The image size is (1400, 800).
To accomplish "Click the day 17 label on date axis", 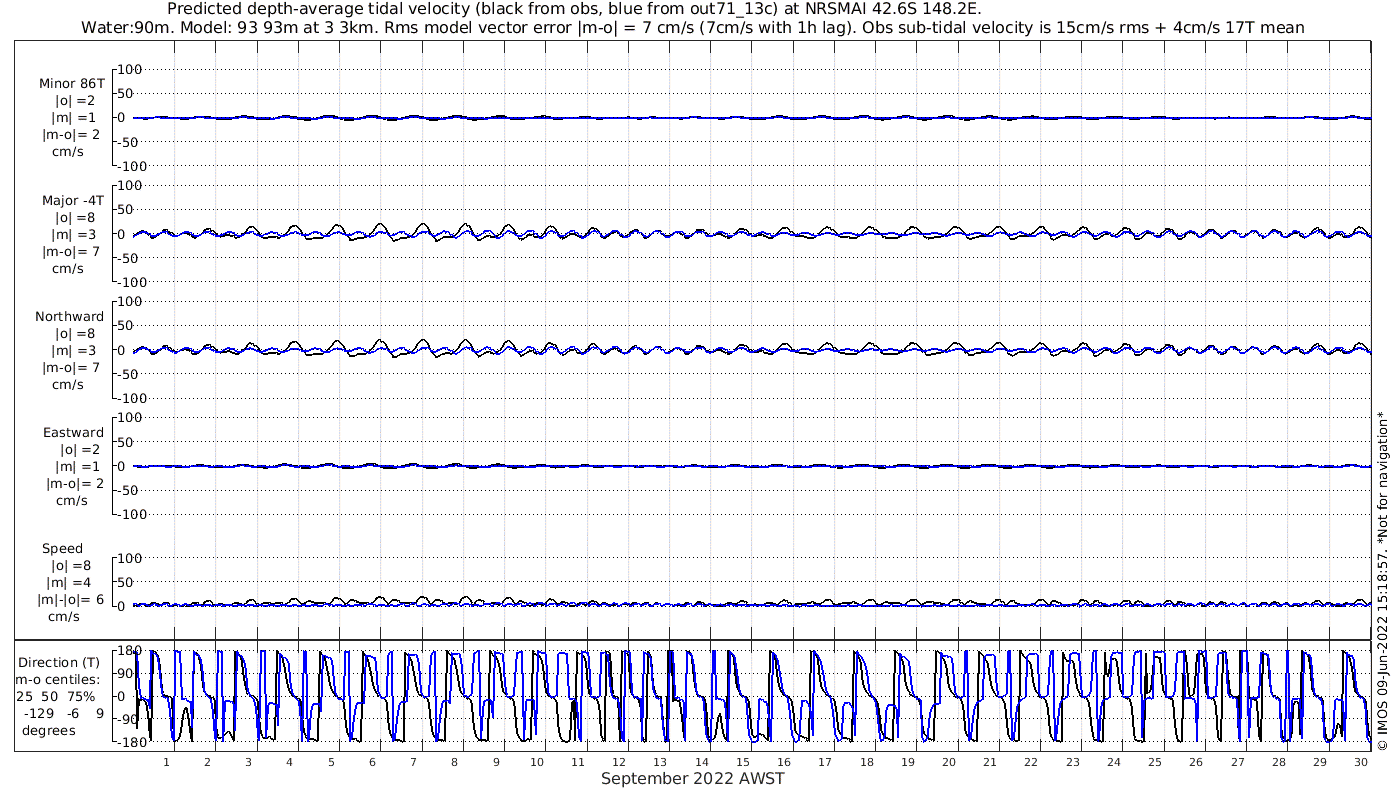I will [825, 762].
